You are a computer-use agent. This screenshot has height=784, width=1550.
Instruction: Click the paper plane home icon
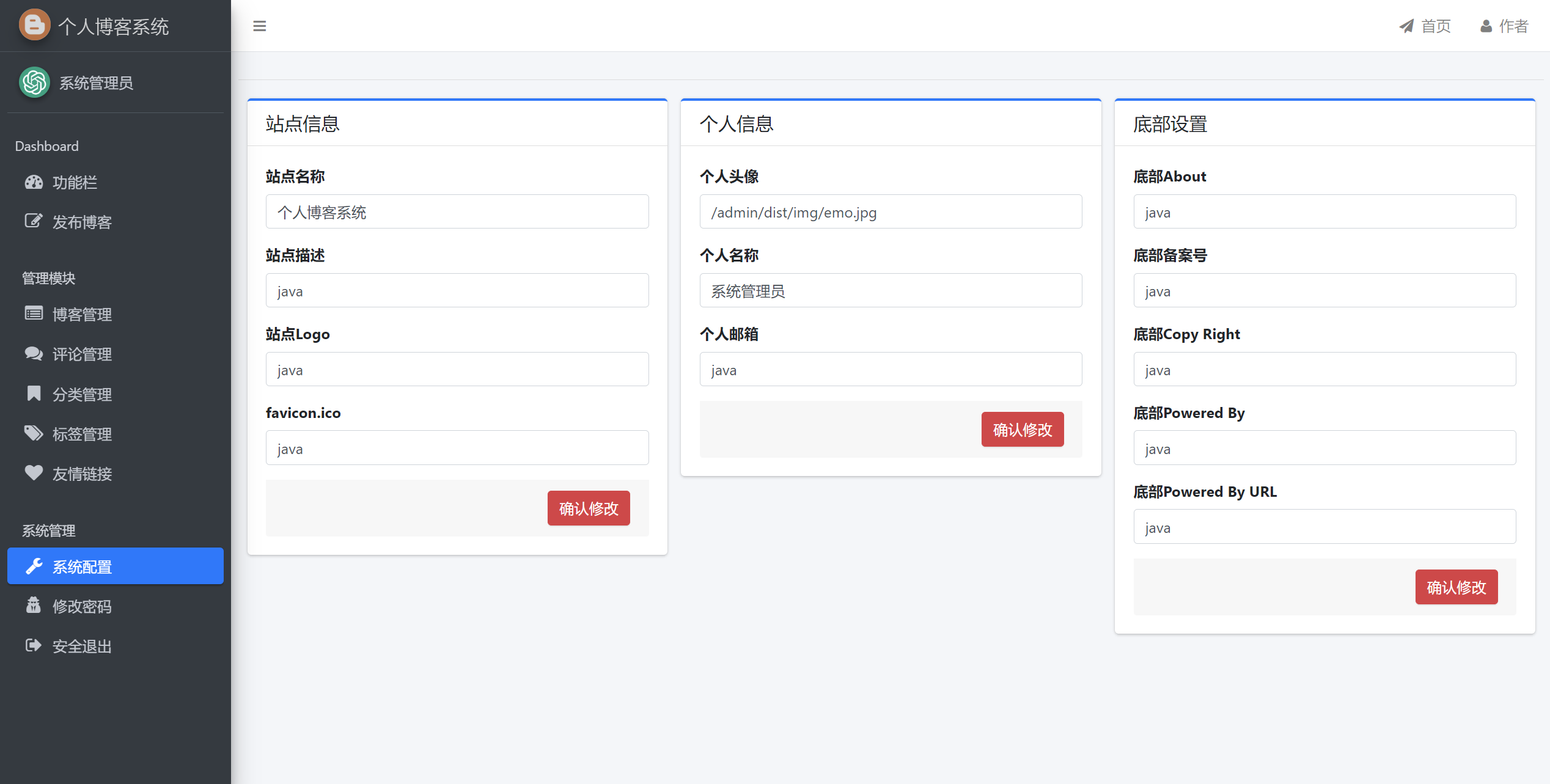coord(1406,26)
